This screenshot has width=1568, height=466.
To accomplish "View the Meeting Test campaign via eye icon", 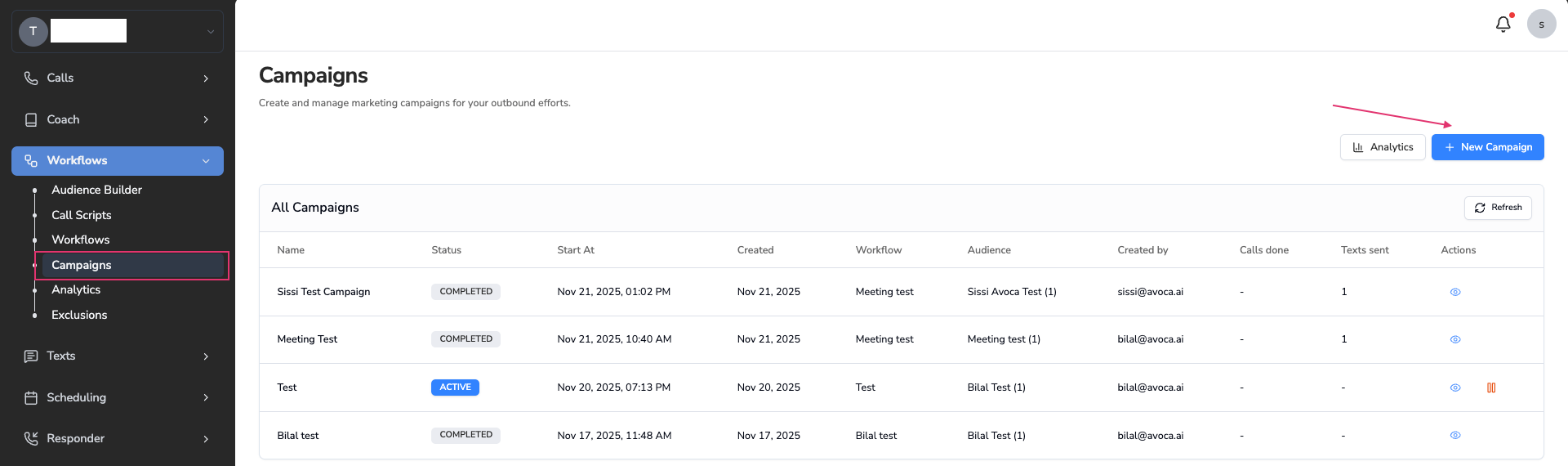I will click(1455, 339).
